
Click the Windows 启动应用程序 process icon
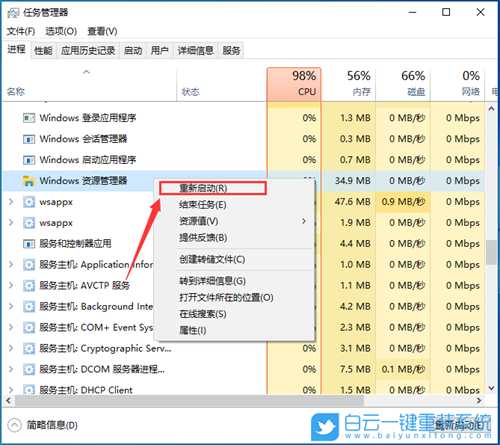[29, 160]
